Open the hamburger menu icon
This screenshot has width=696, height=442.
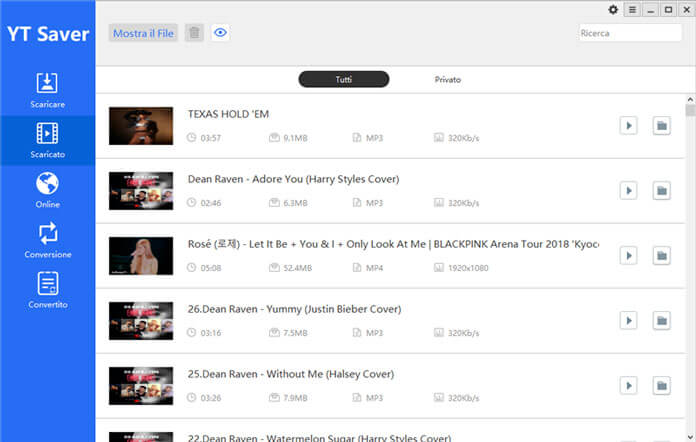(x=632, y=9)
